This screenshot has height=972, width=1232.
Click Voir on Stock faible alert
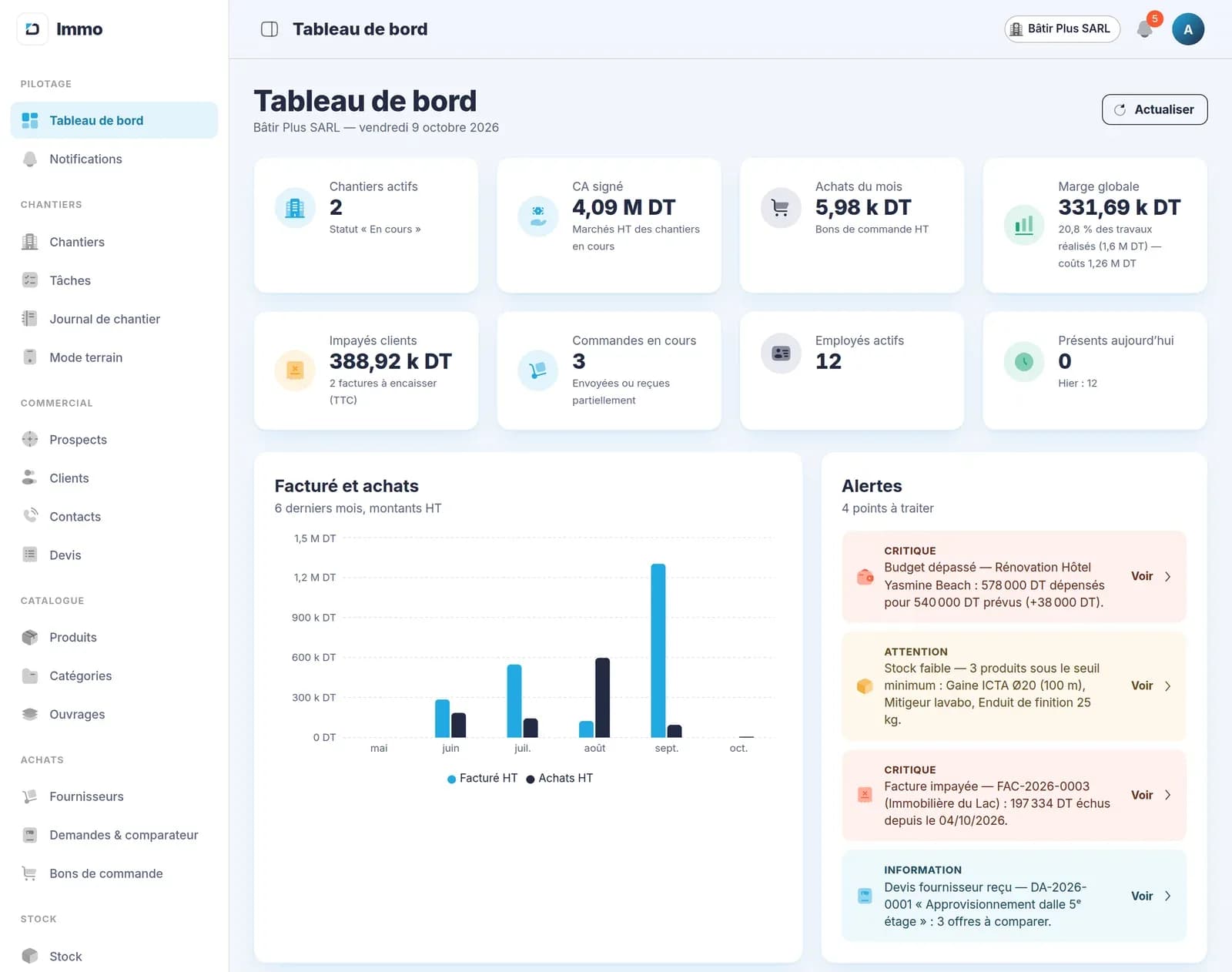[x=1150, y=685]
